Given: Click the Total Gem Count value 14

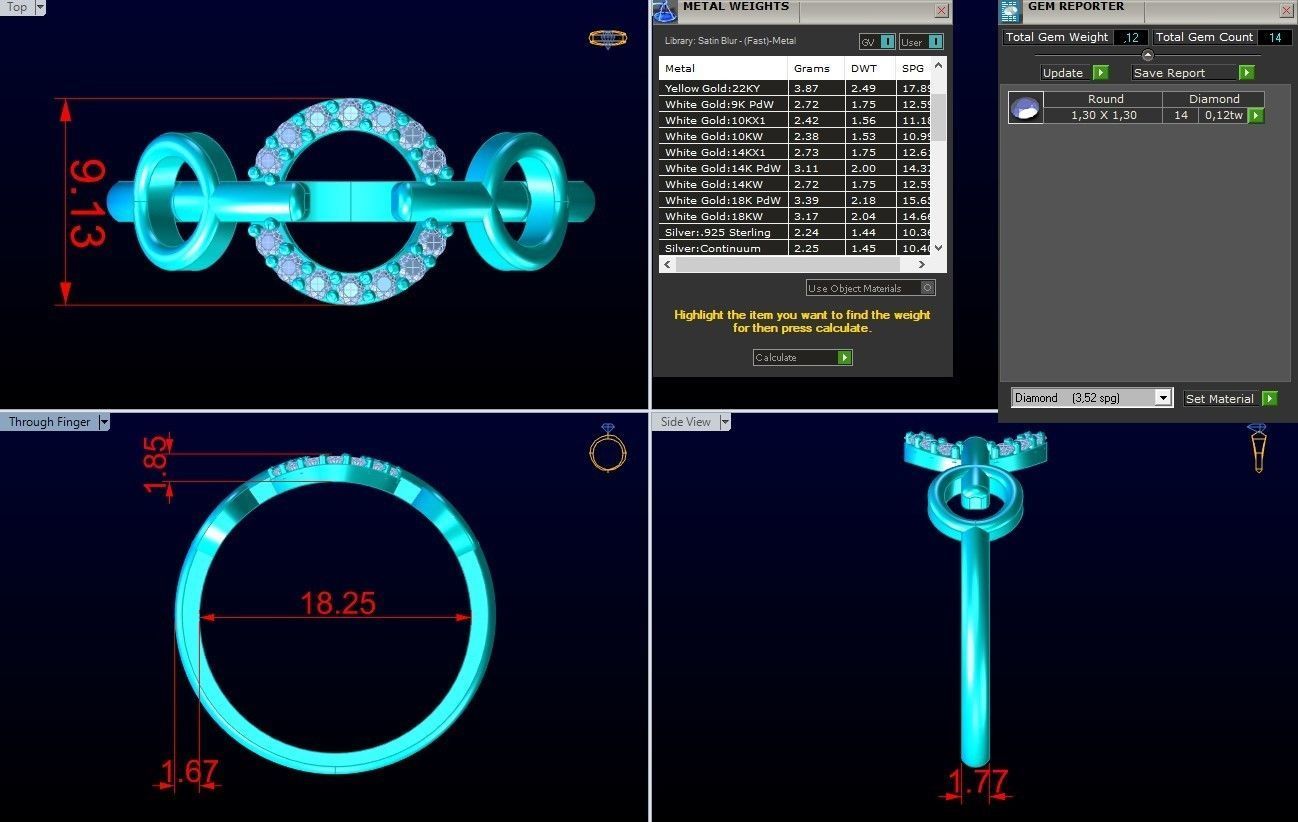Looking at the screenshot, I should click(1275, 37).
